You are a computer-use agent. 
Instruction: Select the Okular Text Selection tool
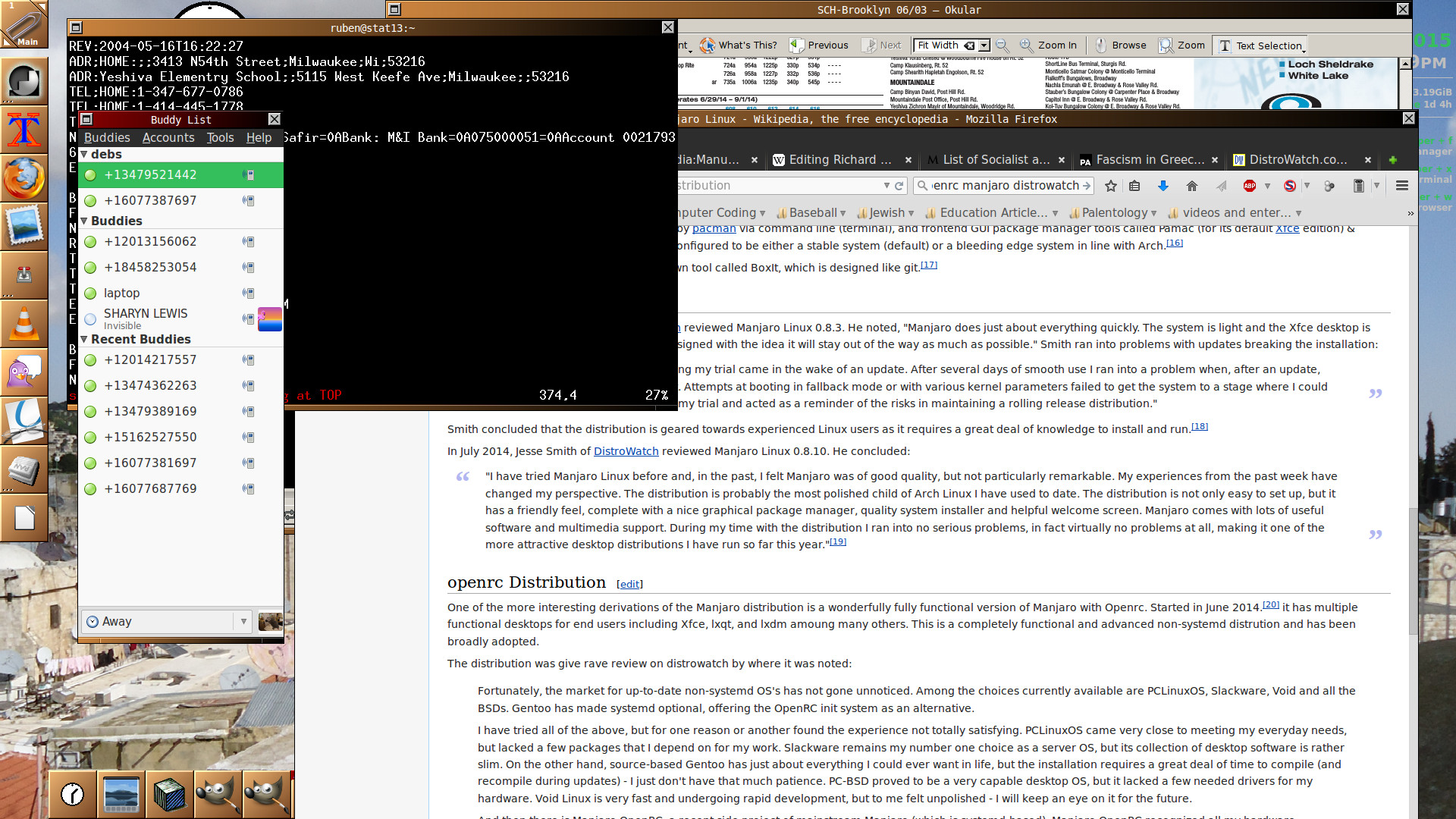coord(1260,45)
